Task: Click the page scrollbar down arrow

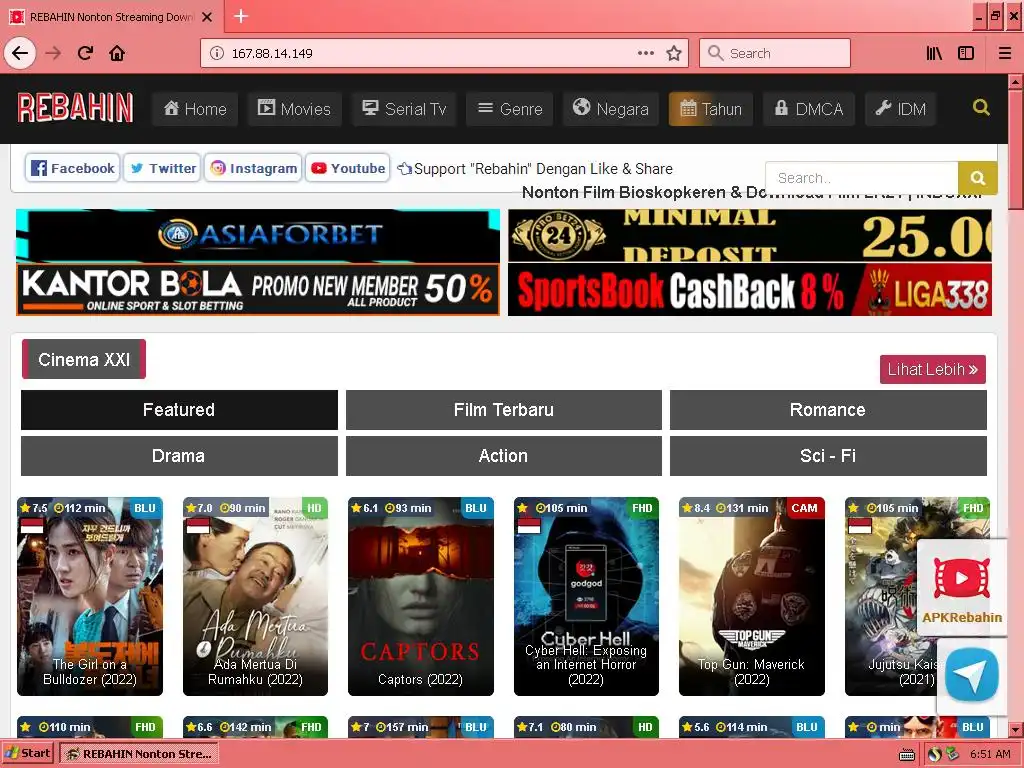Action: coord(1016,729)
